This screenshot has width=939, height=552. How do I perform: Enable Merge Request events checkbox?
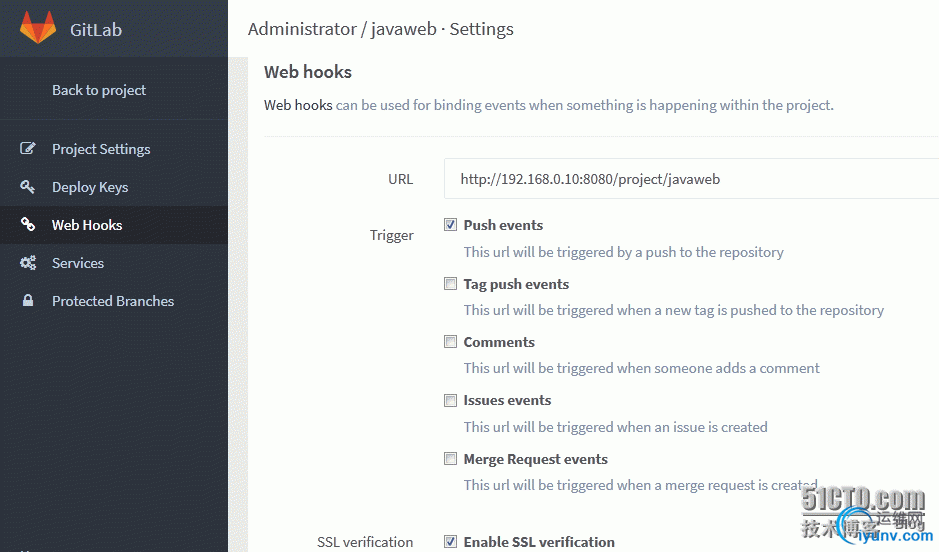coord(451,459)
